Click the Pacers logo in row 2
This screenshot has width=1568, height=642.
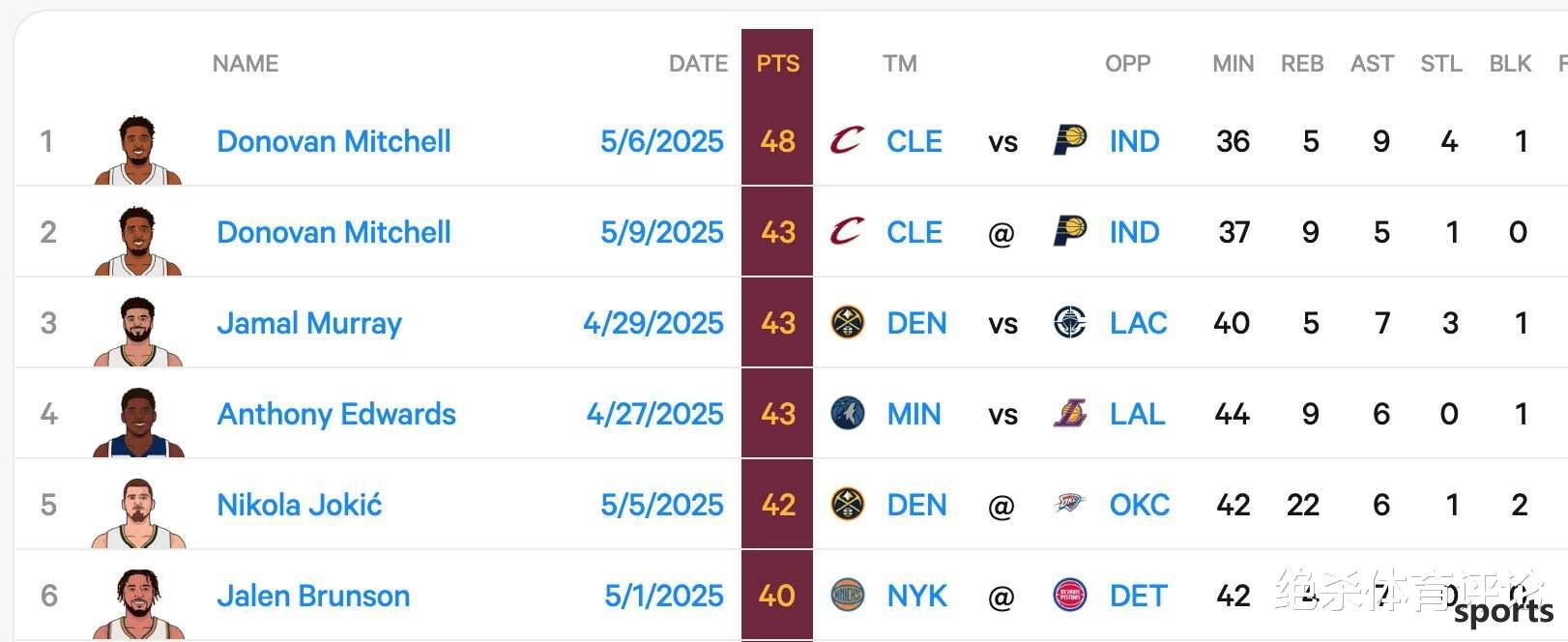(1069, 232)
